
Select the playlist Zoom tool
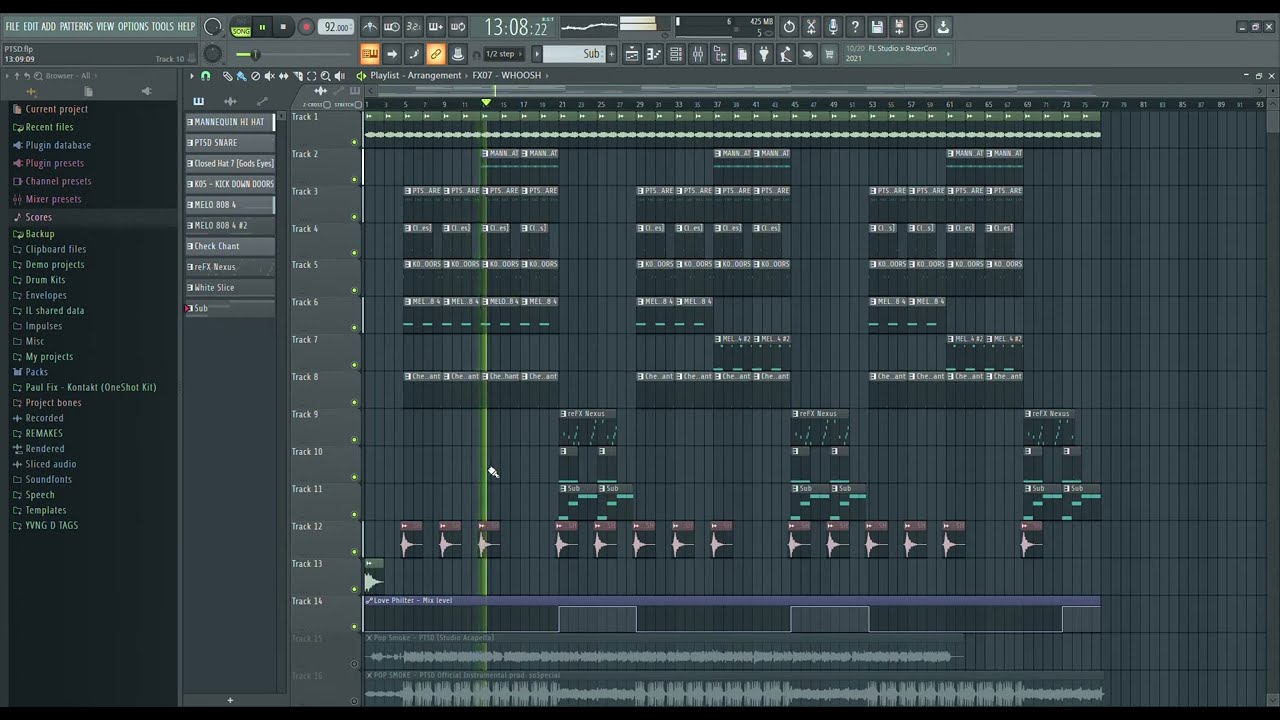[x=325, y=76]
